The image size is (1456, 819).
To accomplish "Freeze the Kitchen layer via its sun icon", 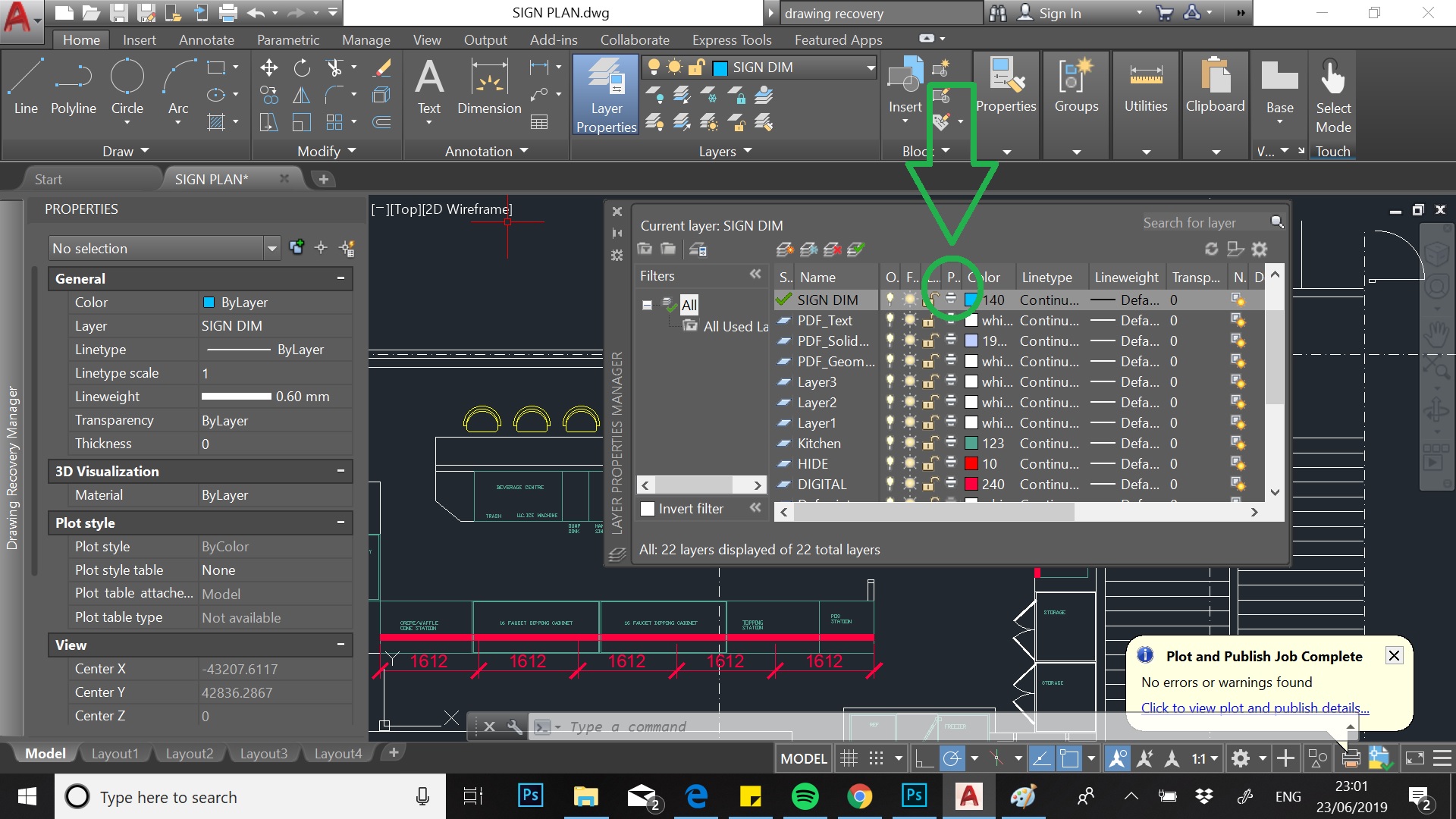I will click(909, 443).
